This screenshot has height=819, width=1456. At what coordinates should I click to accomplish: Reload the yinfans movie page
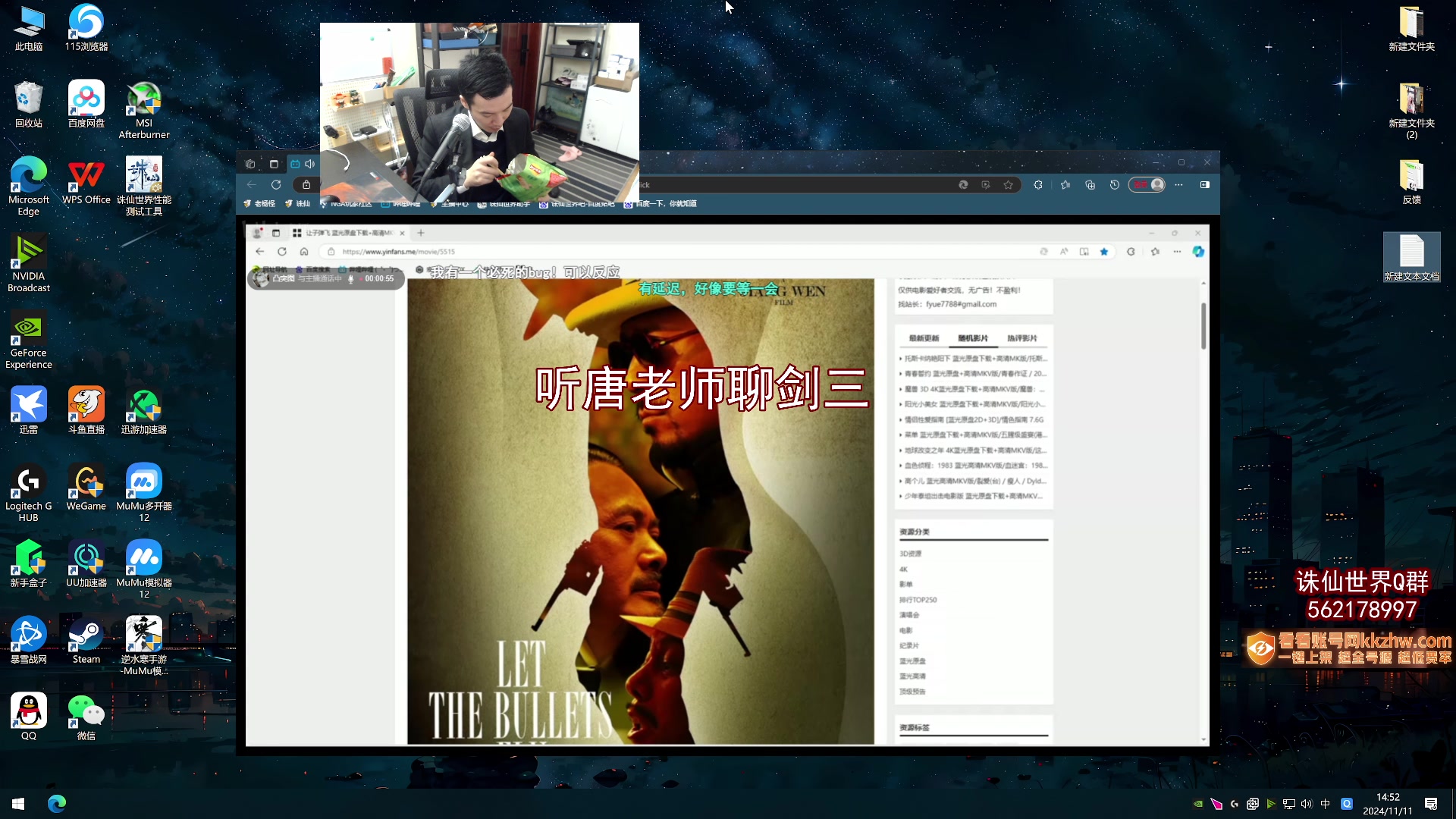click(x=282, y=252)
